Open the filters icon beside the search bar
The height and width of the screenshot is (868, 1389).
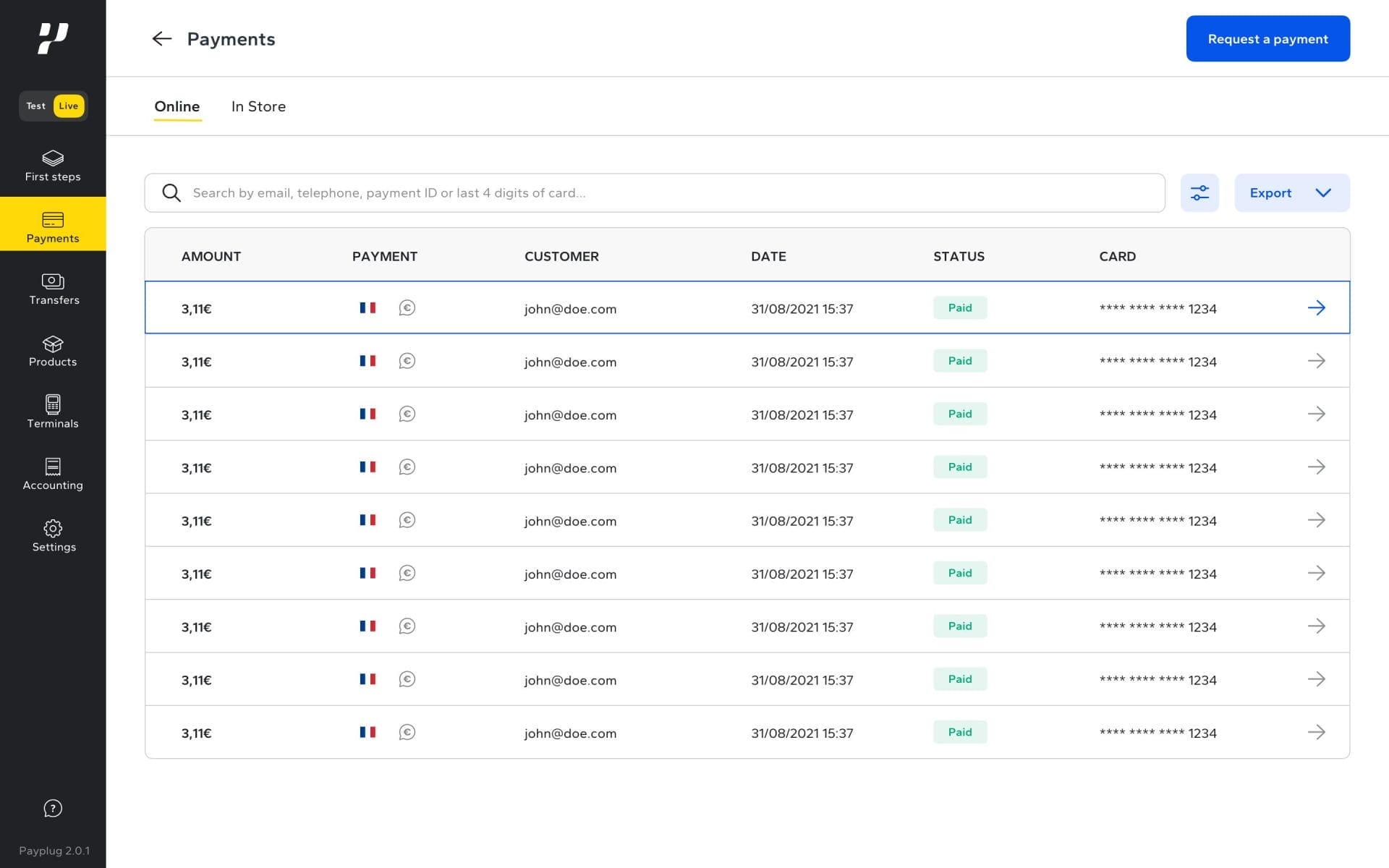pyautogui.click(x=1199, y=192)
